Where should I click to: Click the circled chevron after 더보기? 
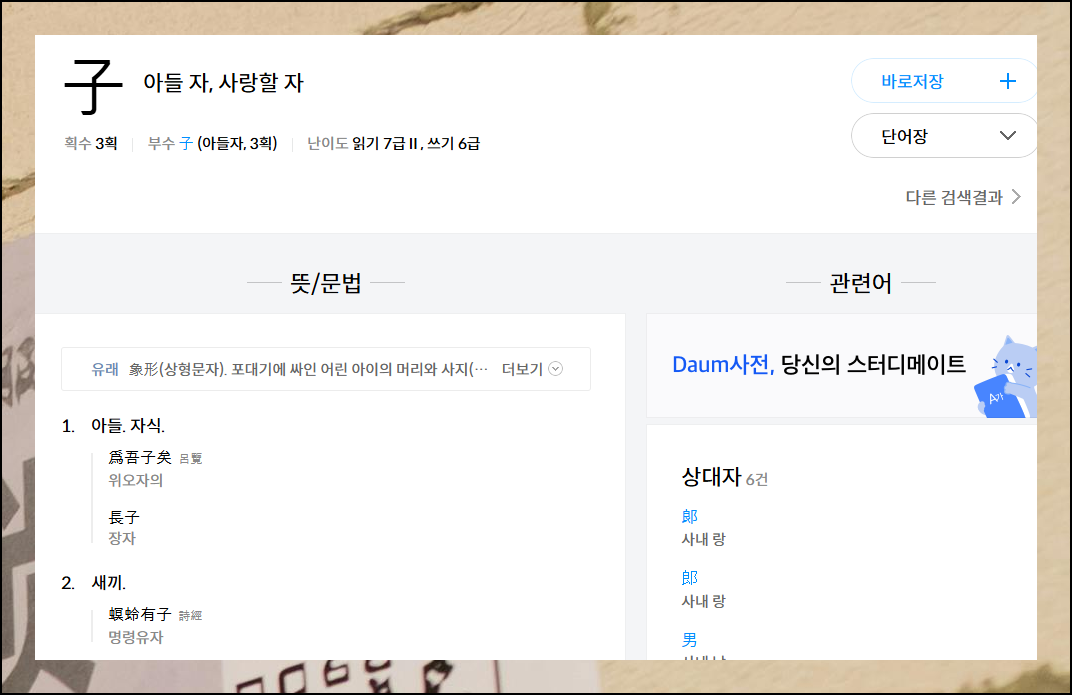[x=556, y=369]
